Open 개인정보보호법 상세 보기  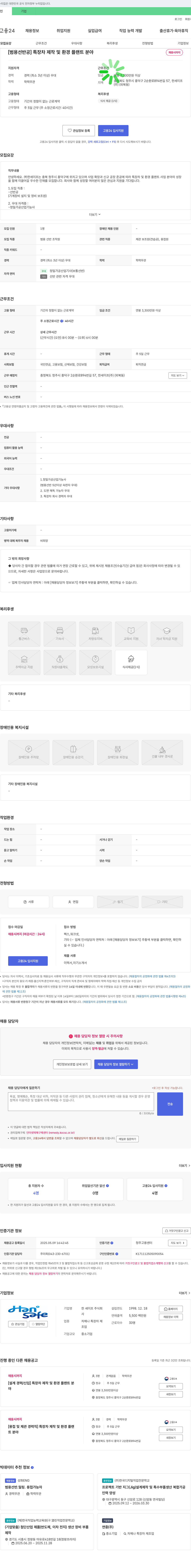72,1064
